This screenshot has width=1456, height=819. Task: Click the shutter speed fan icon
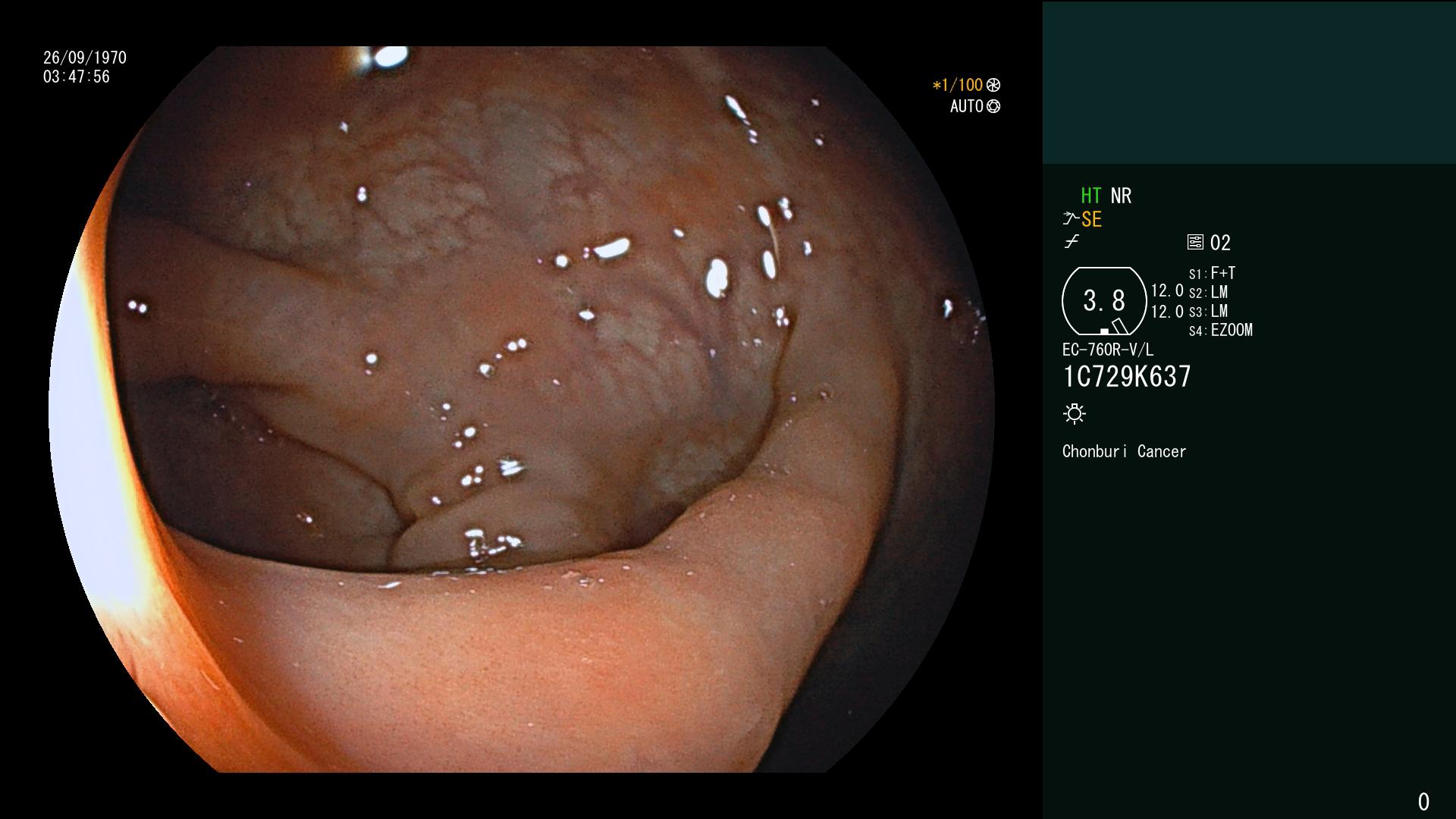pos(993,85)
